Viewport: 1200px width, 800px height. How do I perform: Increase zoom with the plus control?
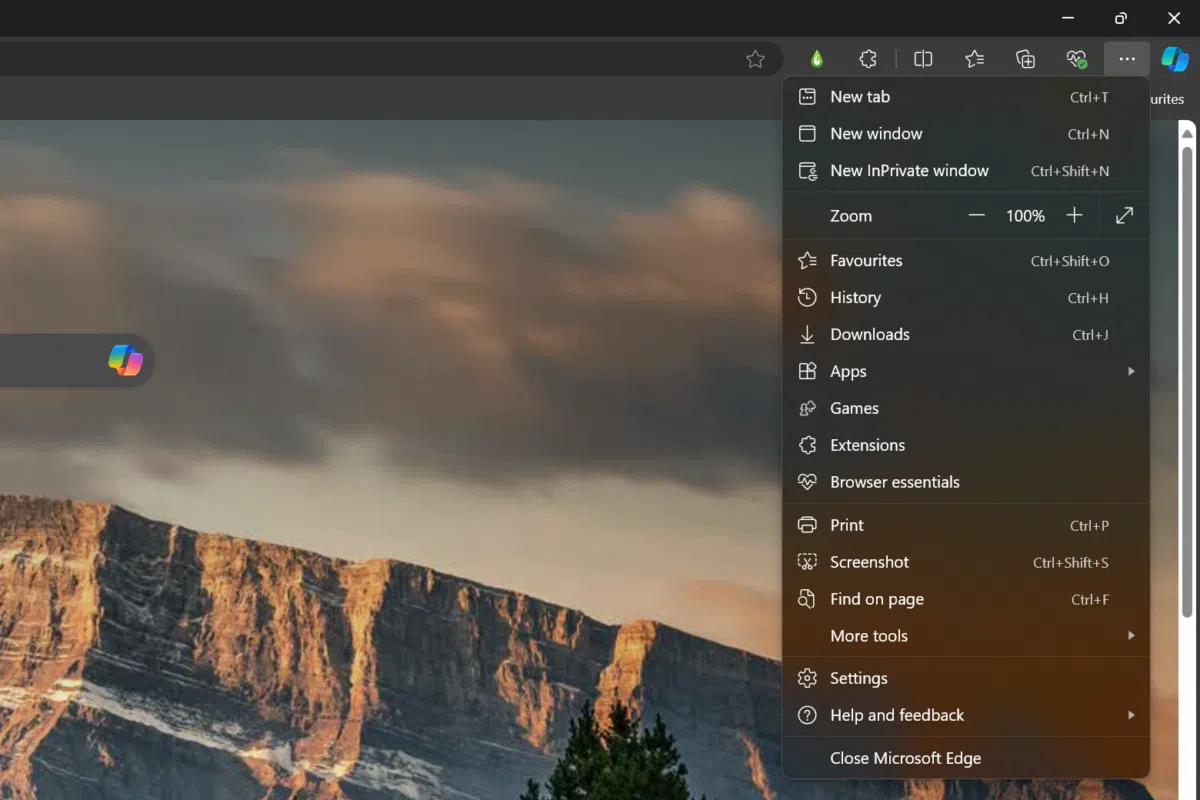click(x=1074, y=215)
